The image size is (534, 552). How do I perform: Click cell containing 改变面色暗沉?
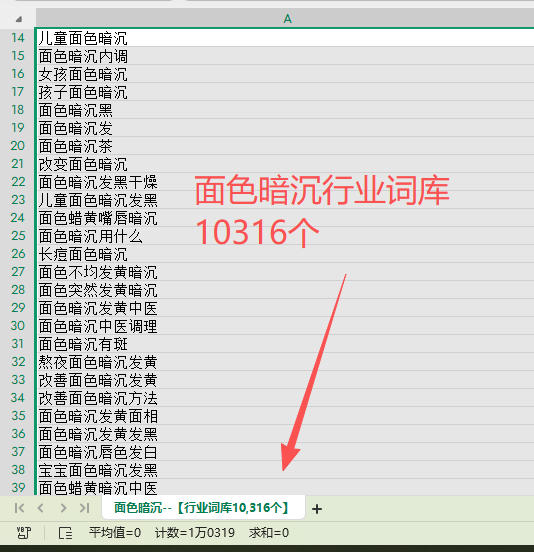pos(285,164)
